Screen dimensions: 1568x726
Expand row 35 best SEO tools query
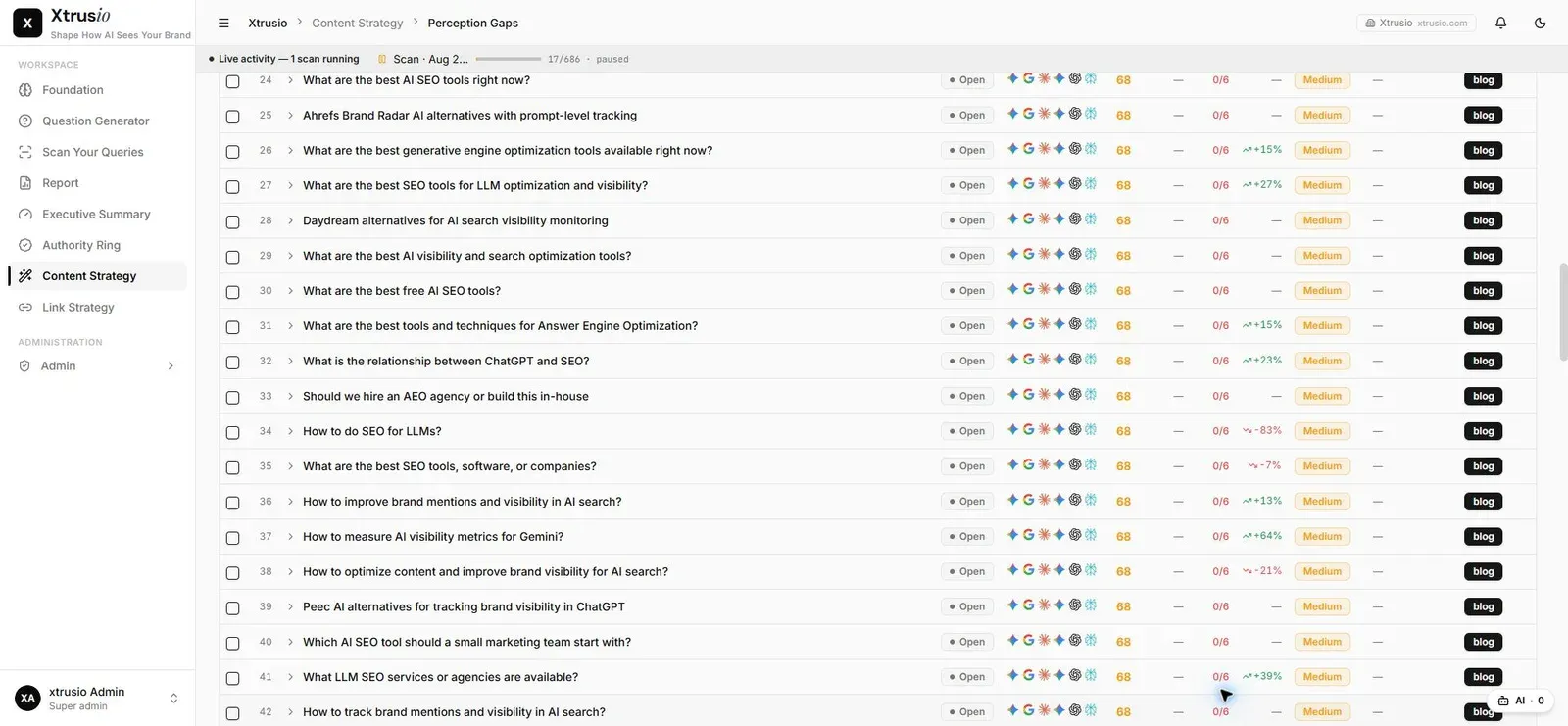click(x=290, y=466)
